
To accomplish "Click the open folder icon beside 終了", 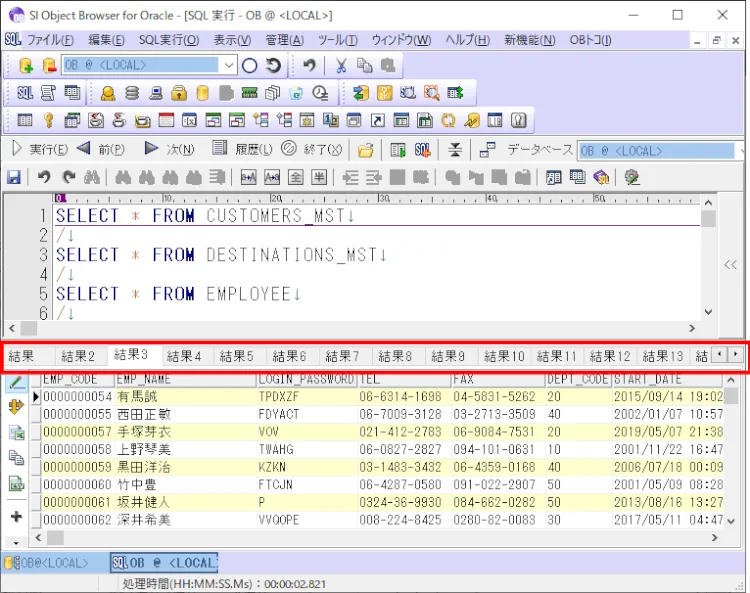I will (365, 150).
